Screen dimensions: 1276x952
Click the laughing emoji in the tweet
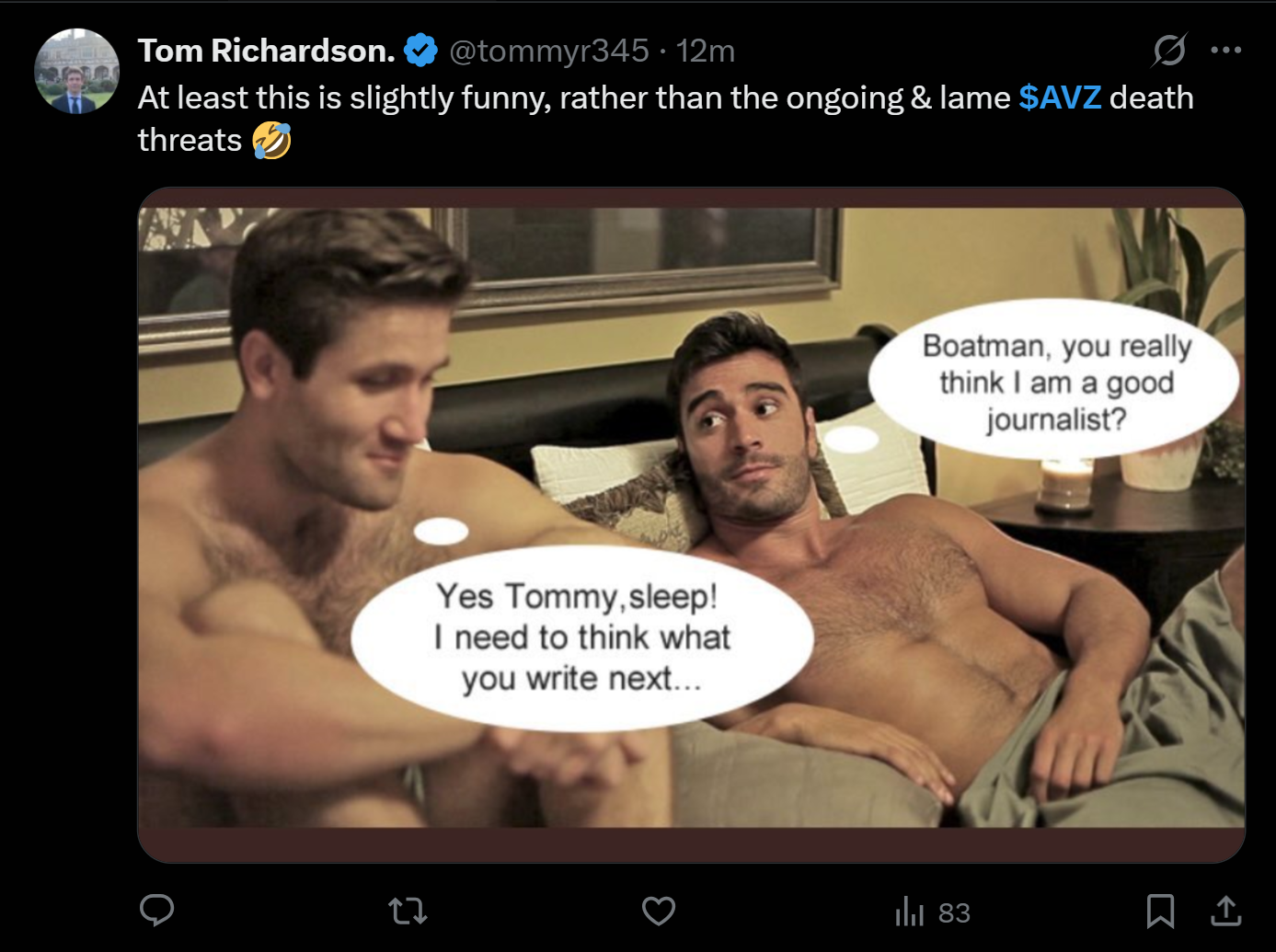click(x=272, y=141)
